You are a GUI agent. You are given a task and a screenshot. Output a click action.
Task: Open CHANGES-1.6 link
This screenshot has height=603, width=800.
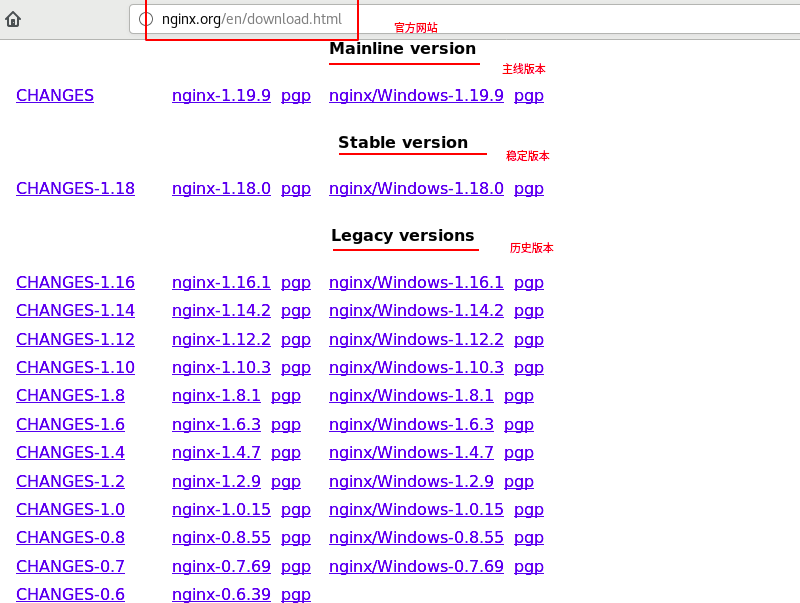pyautogui.click(x=70, y=424)
